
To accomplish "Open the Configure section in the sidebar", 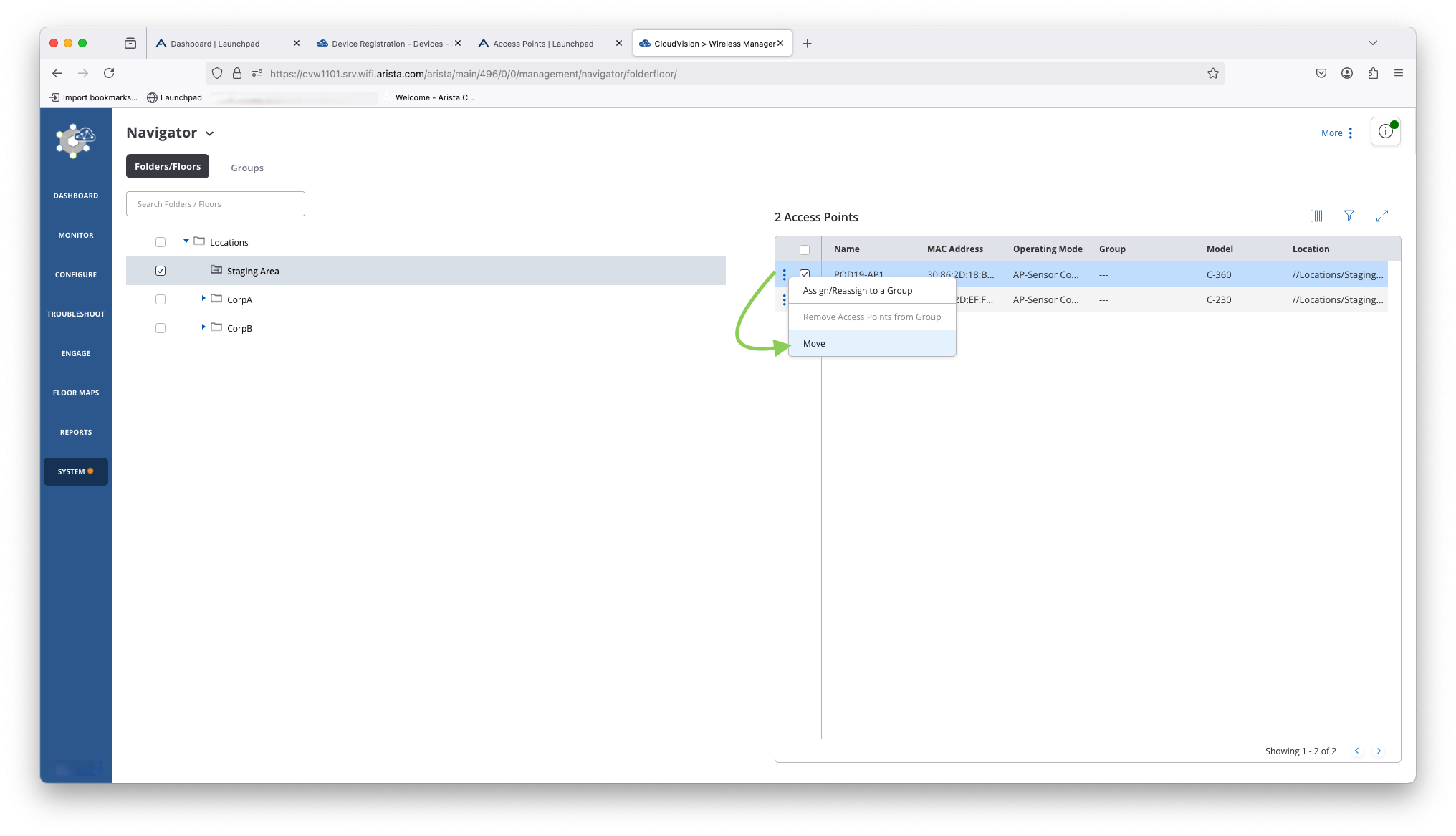I will [x=75, y=274].
